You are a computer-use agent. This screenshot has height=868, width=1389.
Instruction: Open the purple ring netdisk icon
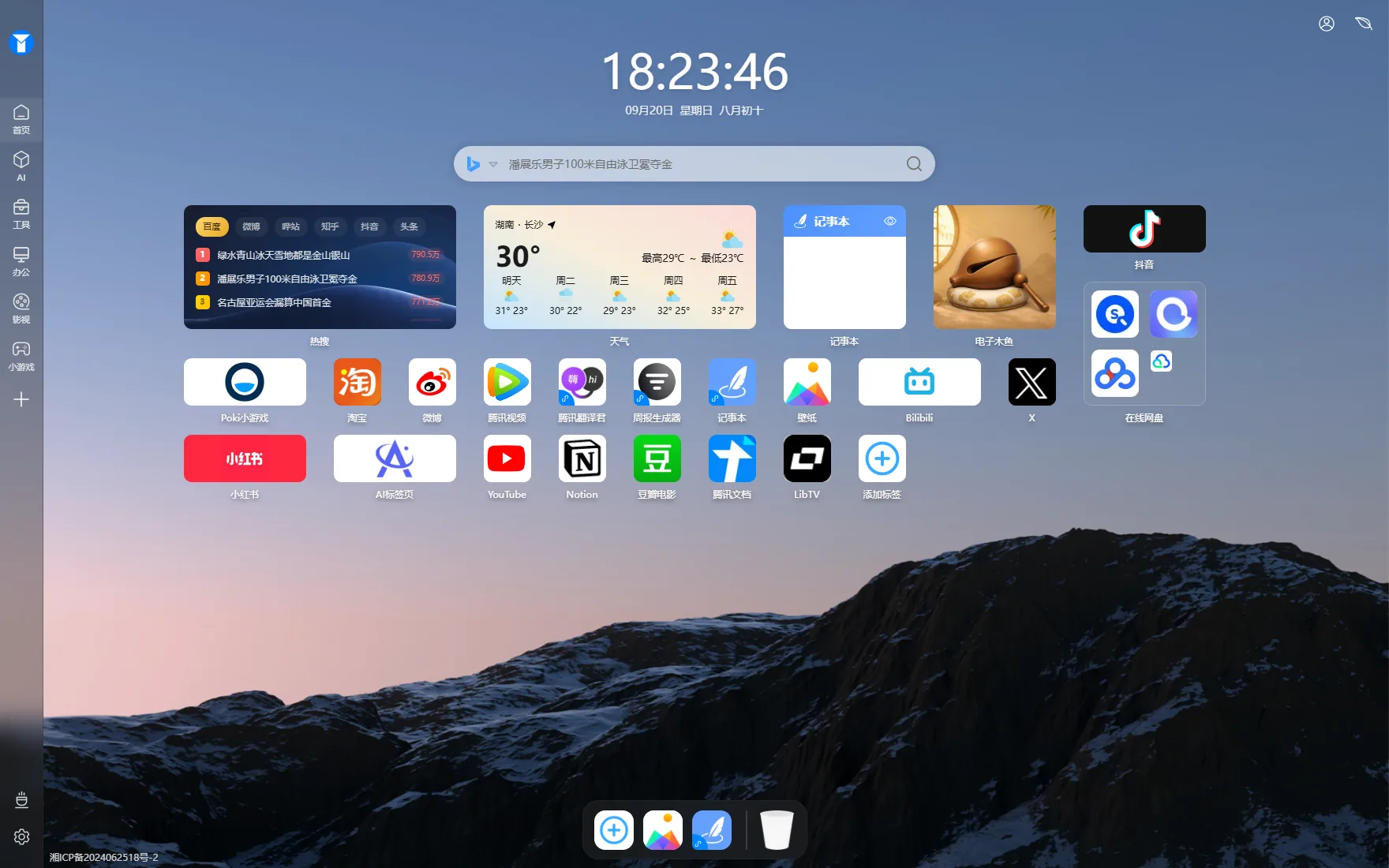tap(1174, 314)
